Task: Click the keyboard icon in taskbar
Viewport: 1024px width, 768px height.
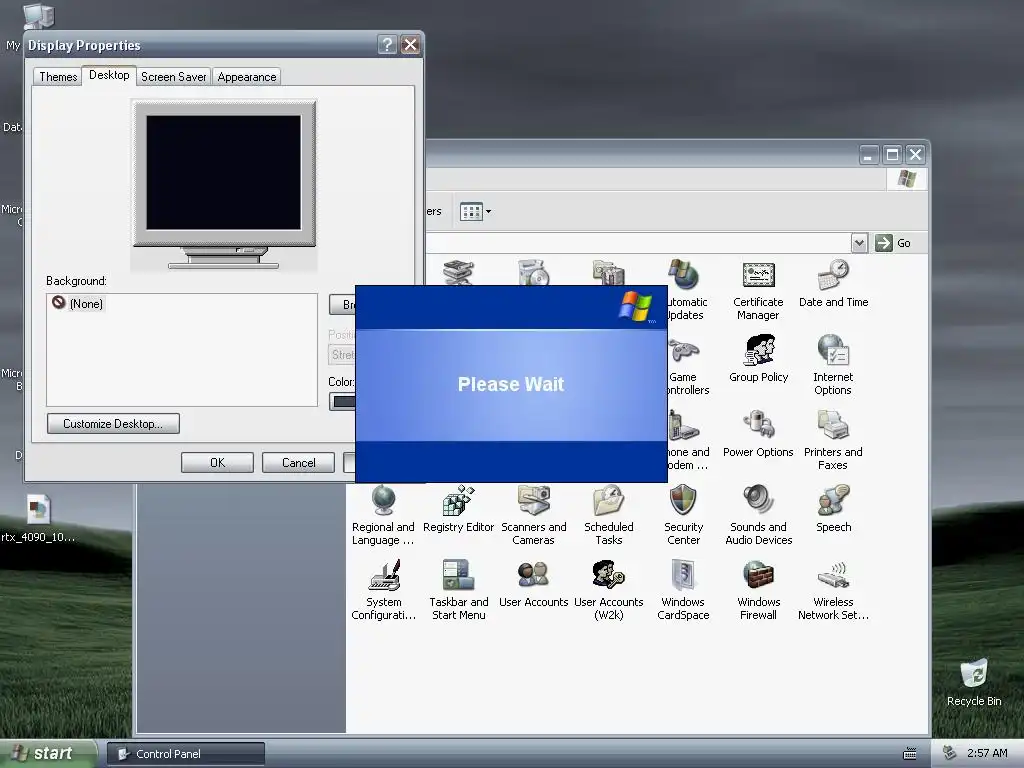Action: (909, 754)
